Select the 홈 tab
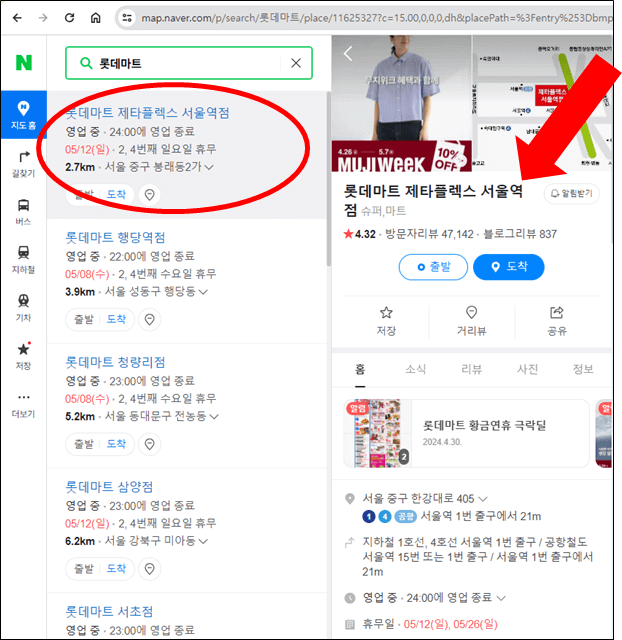The image size is (622, 640). coord(360,369)
